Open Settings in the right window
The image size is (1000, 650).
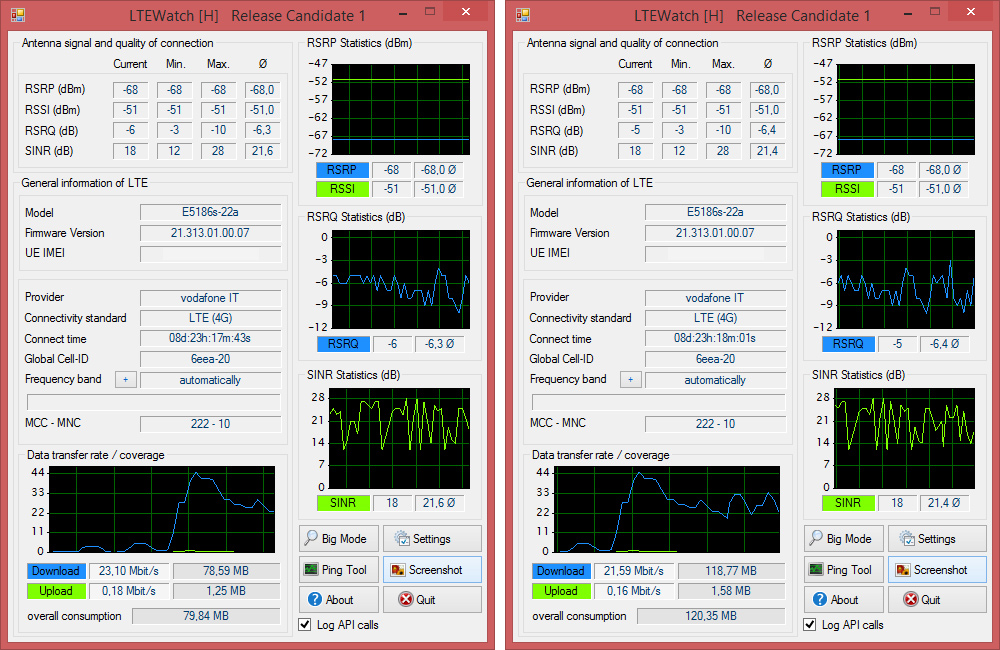coord(936,539)
